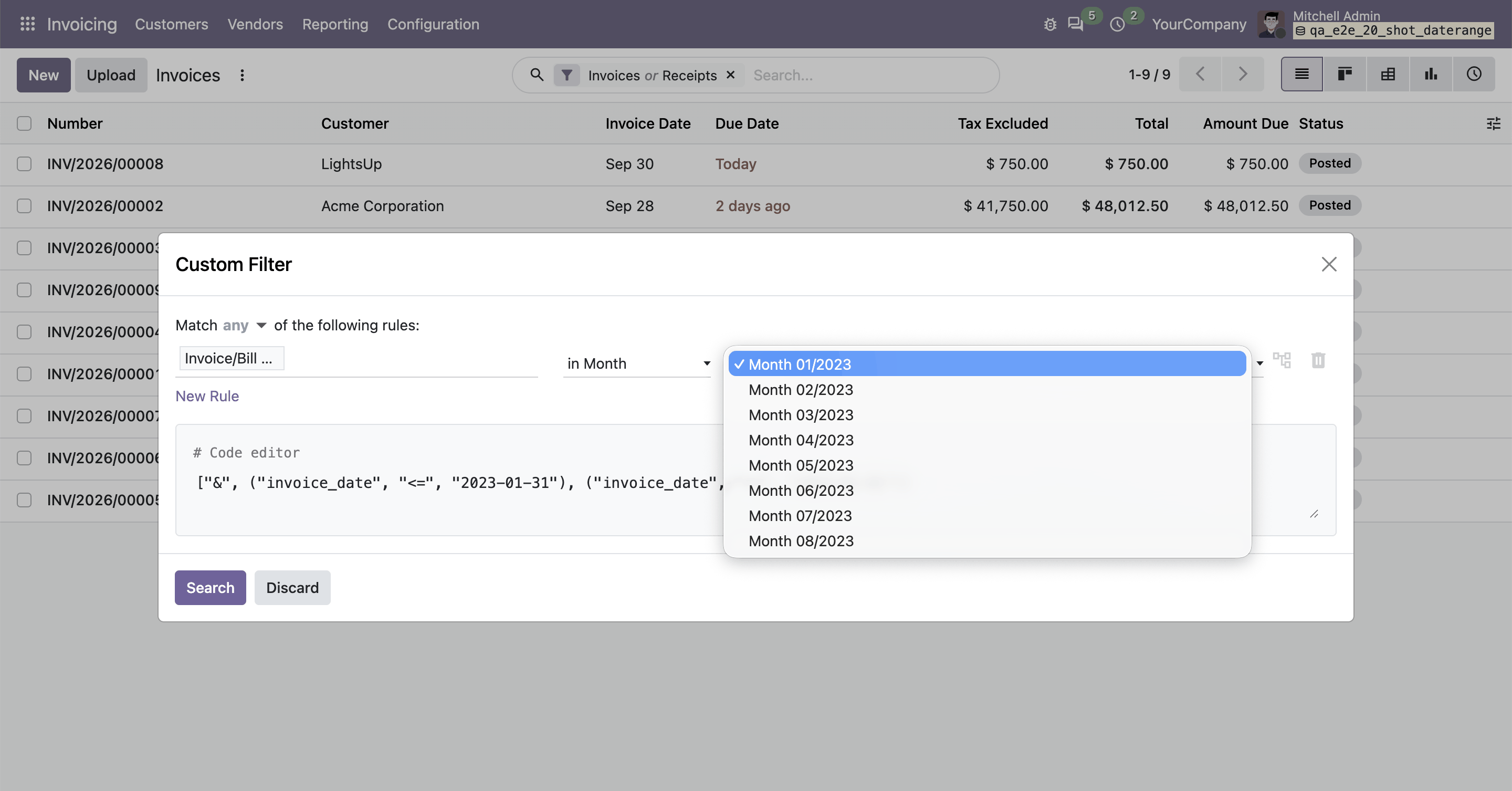This screenshot has width=1512, height=791.
Task: Switch to activity view
Action: pyautogui.click(x=1474, y=74)
